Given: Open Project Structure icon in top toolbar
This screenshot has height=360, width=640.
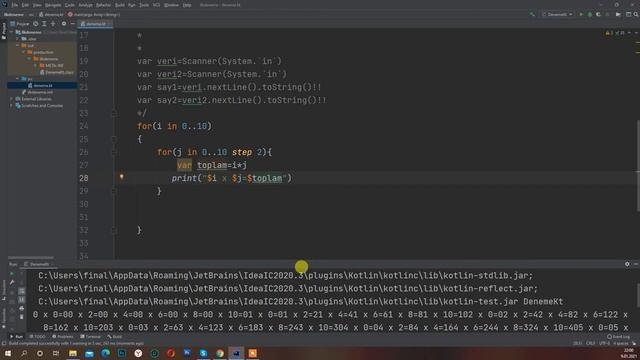Looking at the screenshot, I should (629, 14).
